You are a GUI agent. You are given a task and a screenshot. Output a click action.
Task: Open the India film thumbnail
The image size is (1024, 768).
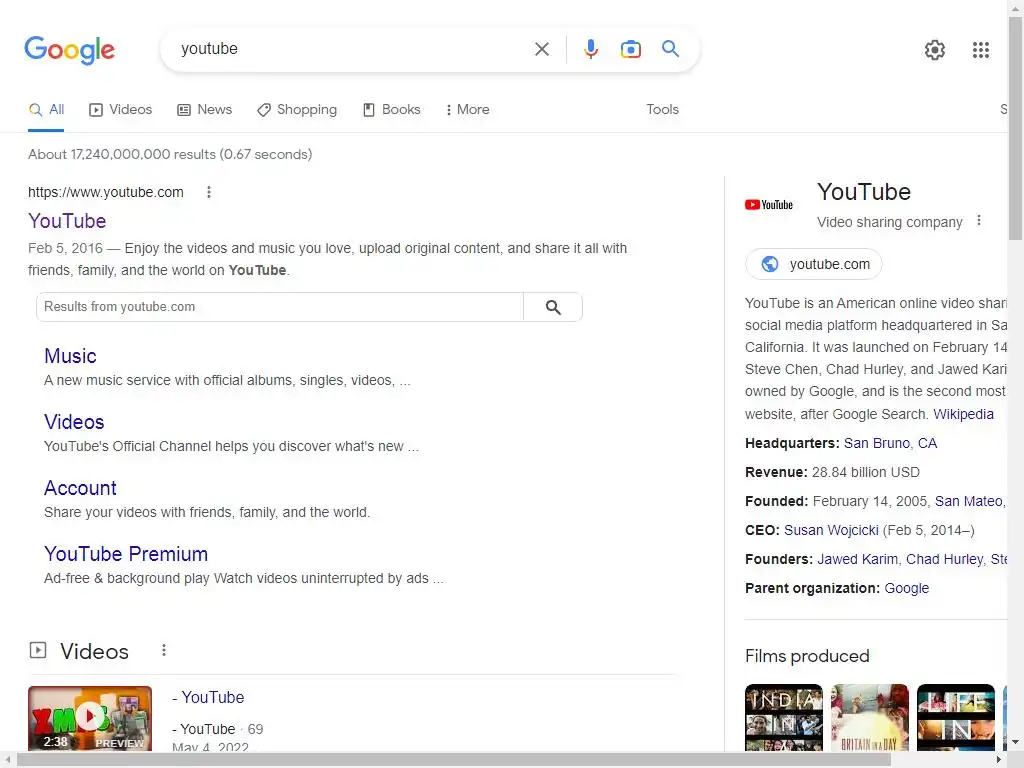click(784, 717)
